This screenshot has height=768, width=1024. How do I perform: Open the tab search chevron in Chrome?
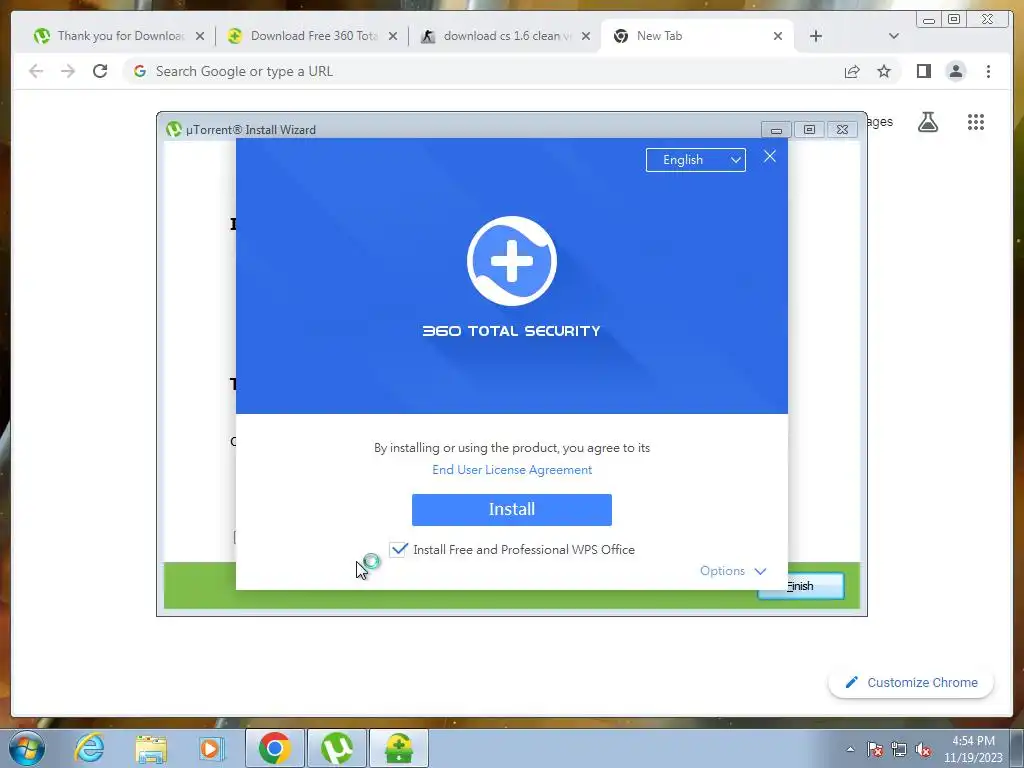(894, 36)
